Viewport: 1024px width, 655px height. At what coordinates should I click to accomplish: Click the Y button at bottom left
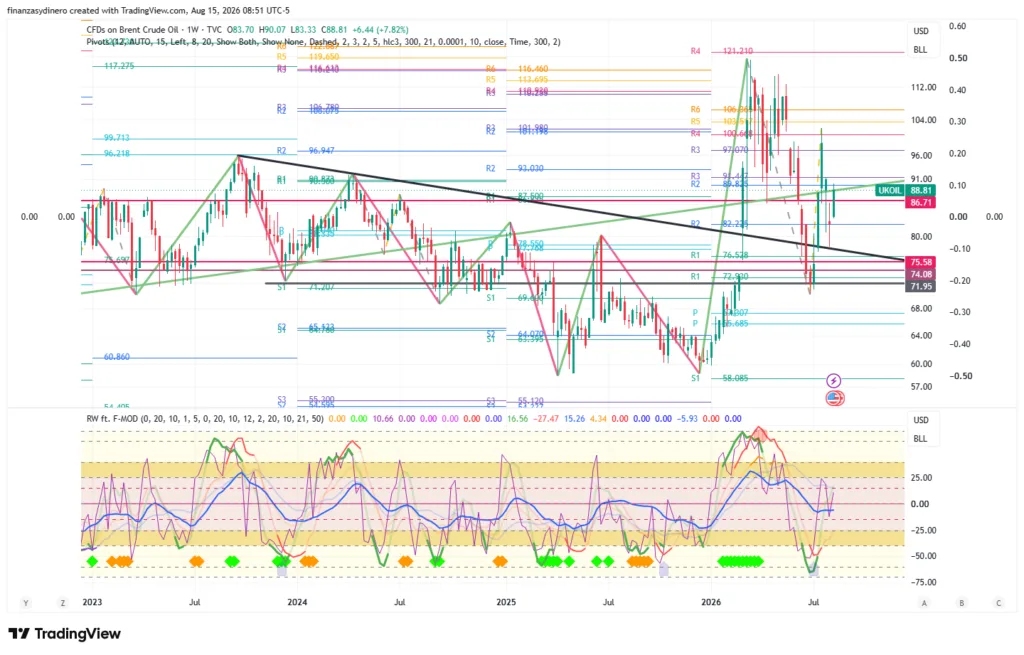[26, 603]
